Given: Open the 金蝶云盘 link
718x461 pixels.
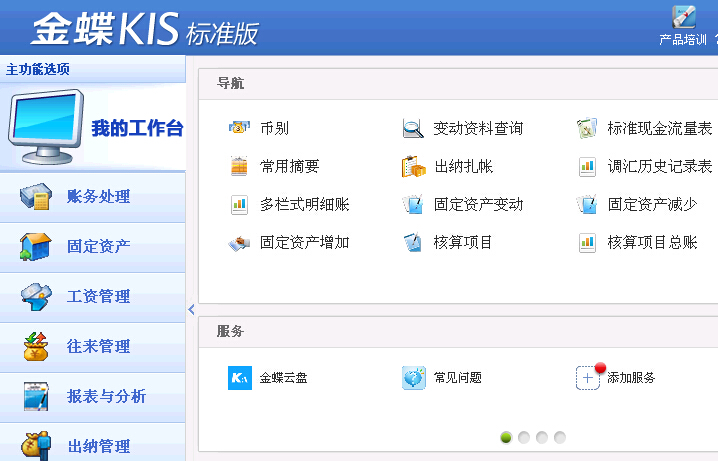Looking at the screenshot, I should click(283, 378).
